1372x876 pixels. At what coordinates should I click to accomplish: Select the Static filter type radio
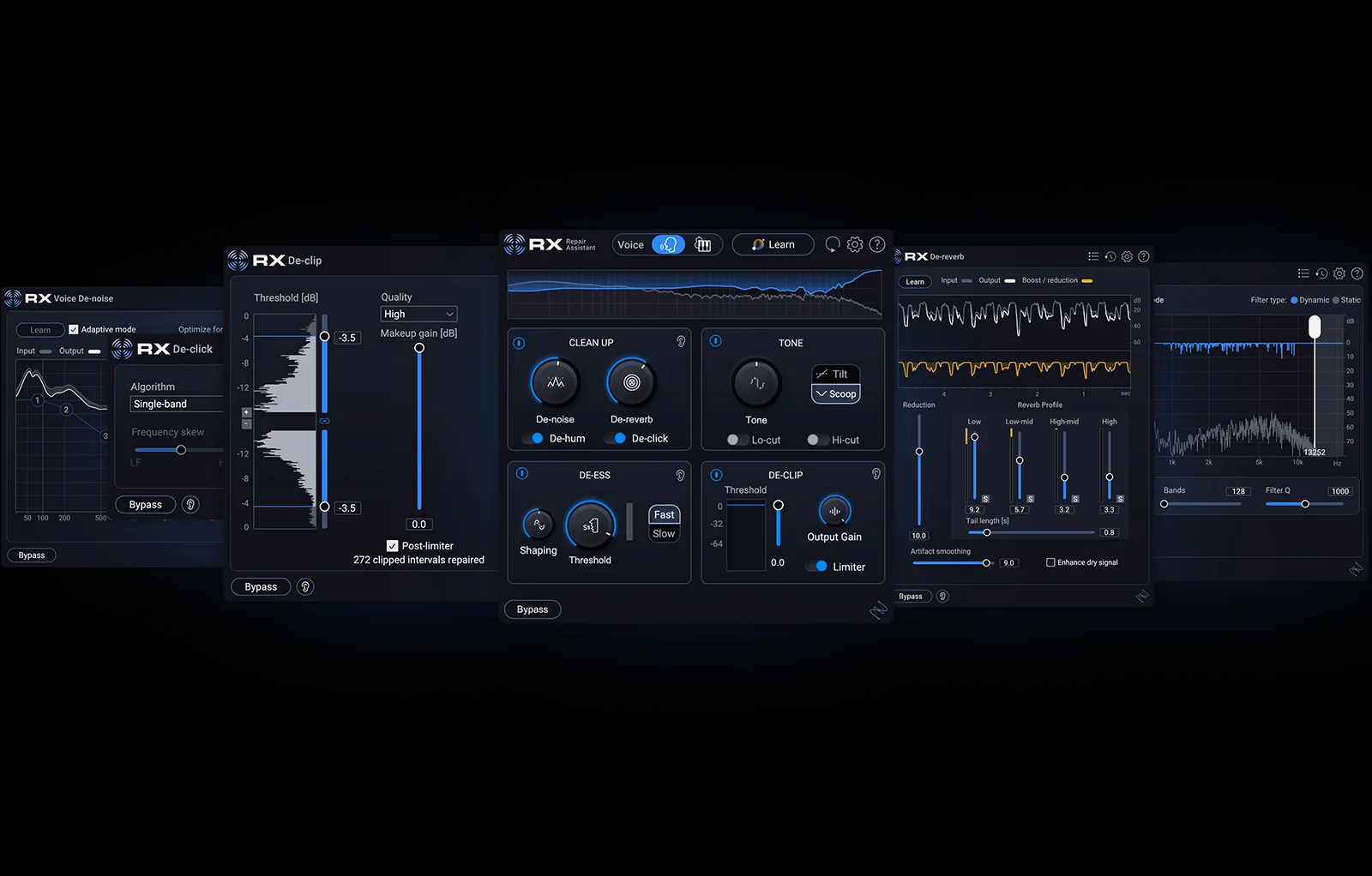point(1336,300)
